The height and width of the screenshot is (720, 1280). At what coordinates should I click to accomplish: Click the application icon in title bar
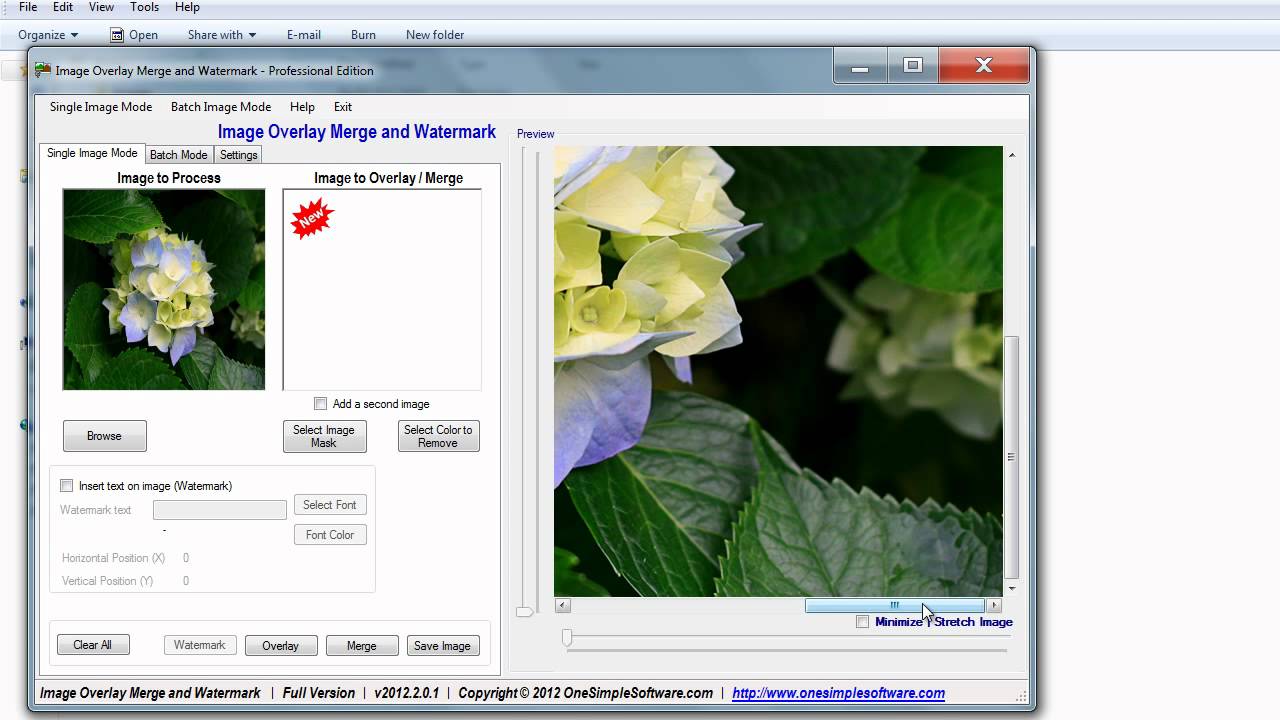42,70
